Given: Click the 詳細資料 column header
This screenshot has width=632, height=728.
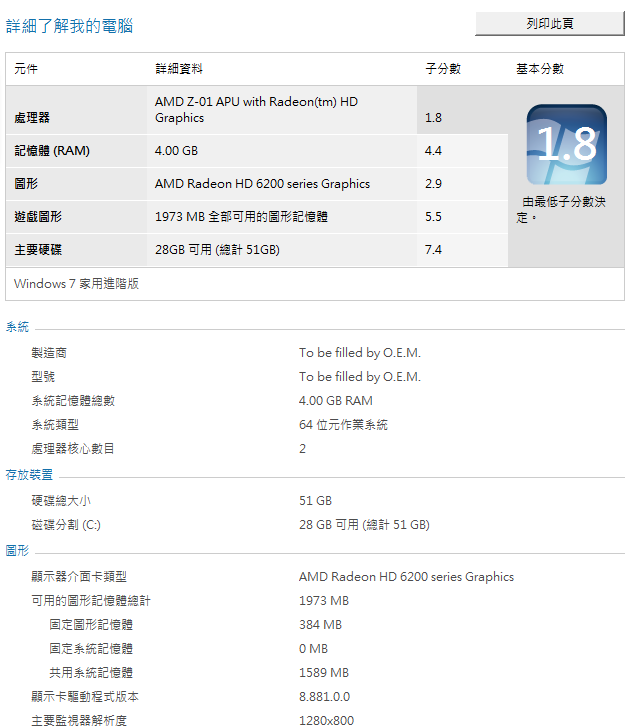Looking at the screenshot, I should coord(179,69).
